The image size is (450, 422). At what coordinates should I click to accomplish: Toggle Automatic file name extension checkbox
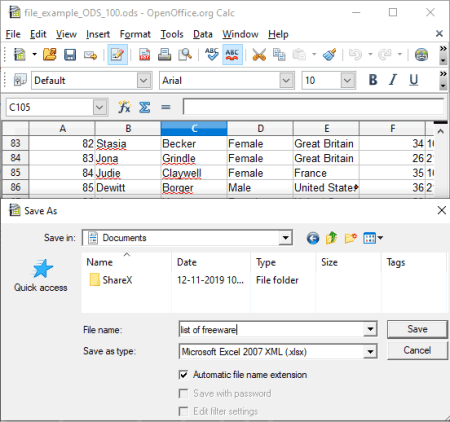click(x=183, y=375)
